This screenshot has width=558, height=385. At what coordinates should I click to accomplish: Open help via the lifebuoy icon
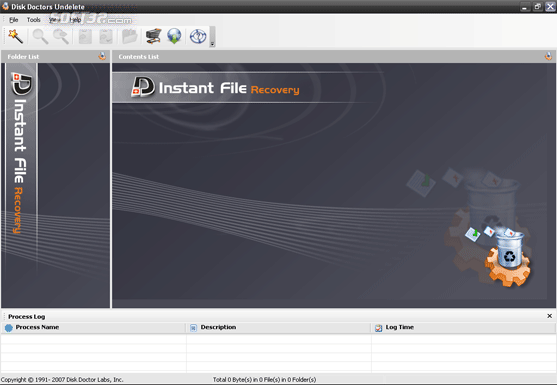point(198,36)
